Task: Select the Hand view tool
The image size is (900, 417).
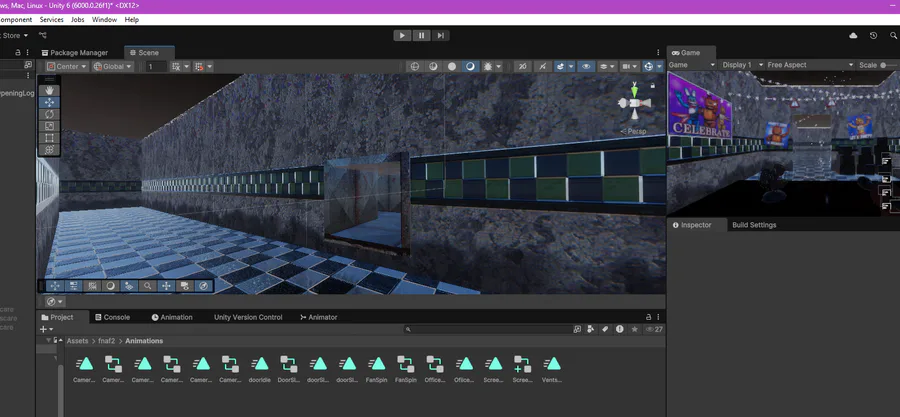Action: (x=49, y=91)
